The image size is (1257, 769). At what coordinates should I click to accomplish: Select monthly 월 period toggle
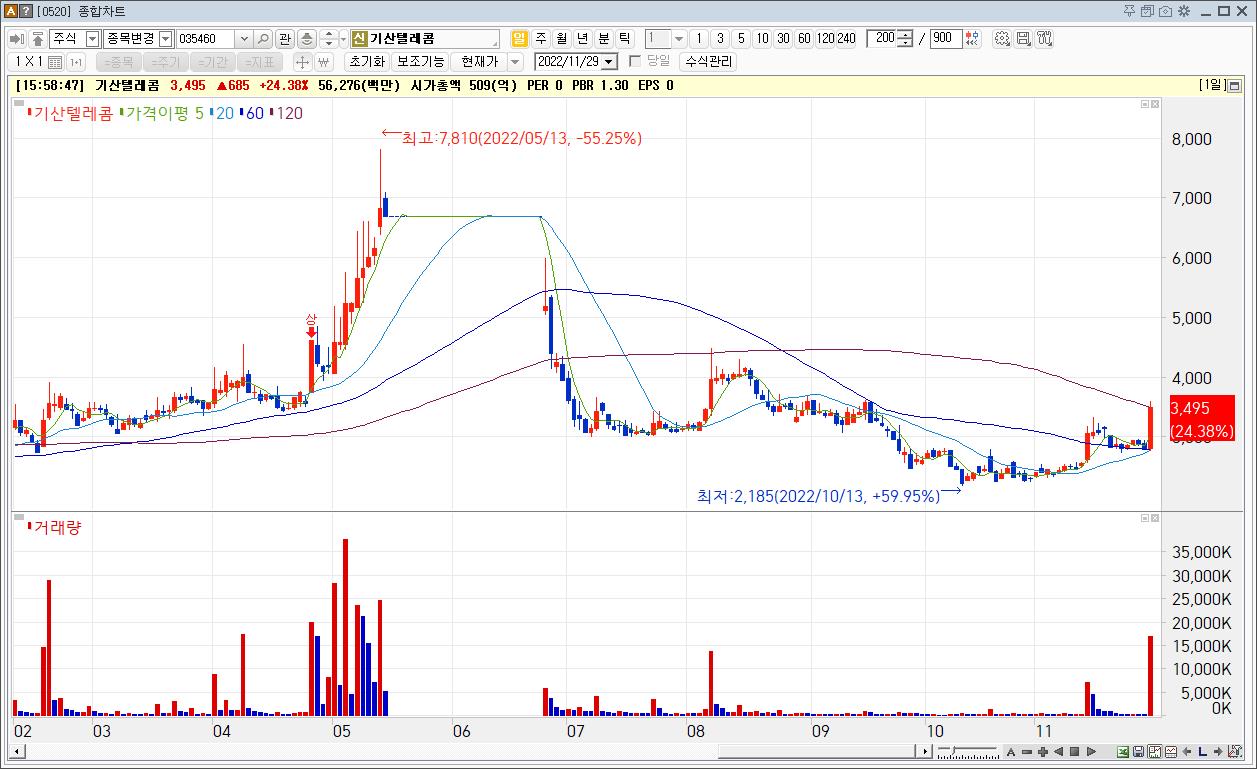coord(561,38)
